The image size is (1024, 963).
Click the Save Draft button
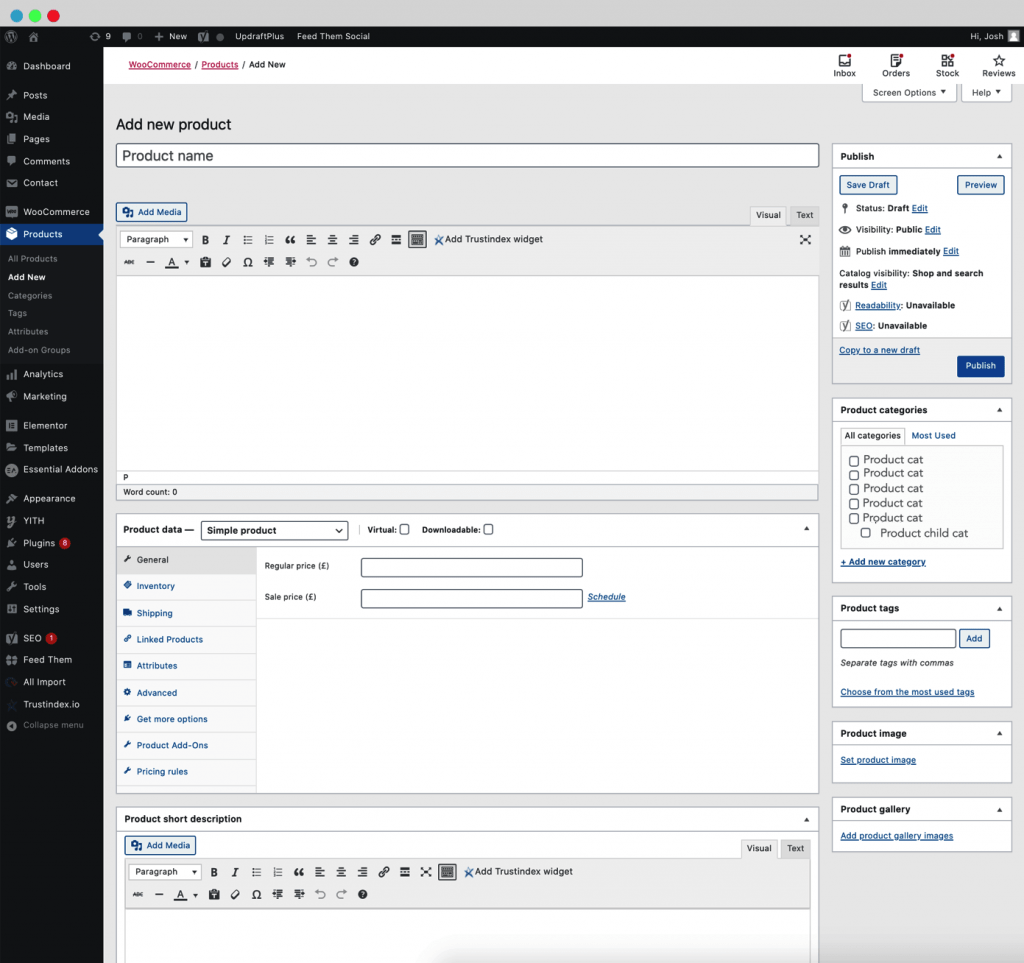click(867, 184)
